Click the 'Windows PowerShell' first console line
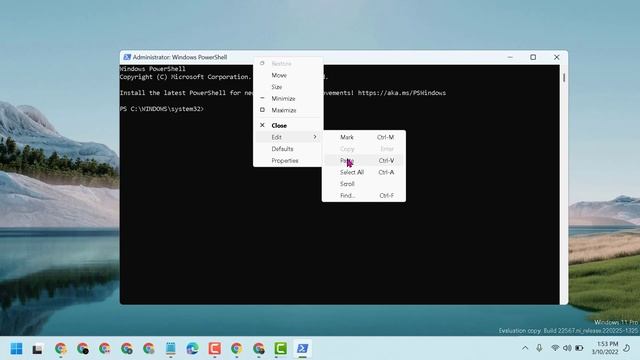This screenshot has height=360, width=640. pyautogui.click(x=153, y=69)
